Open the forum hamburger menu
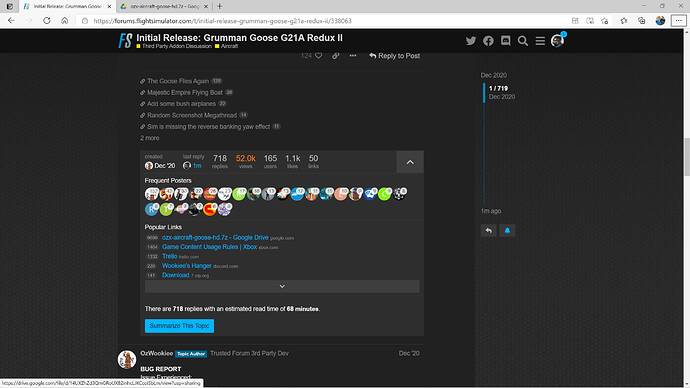The width and height of the screenshot is (690, 388). tap(540, 41)
